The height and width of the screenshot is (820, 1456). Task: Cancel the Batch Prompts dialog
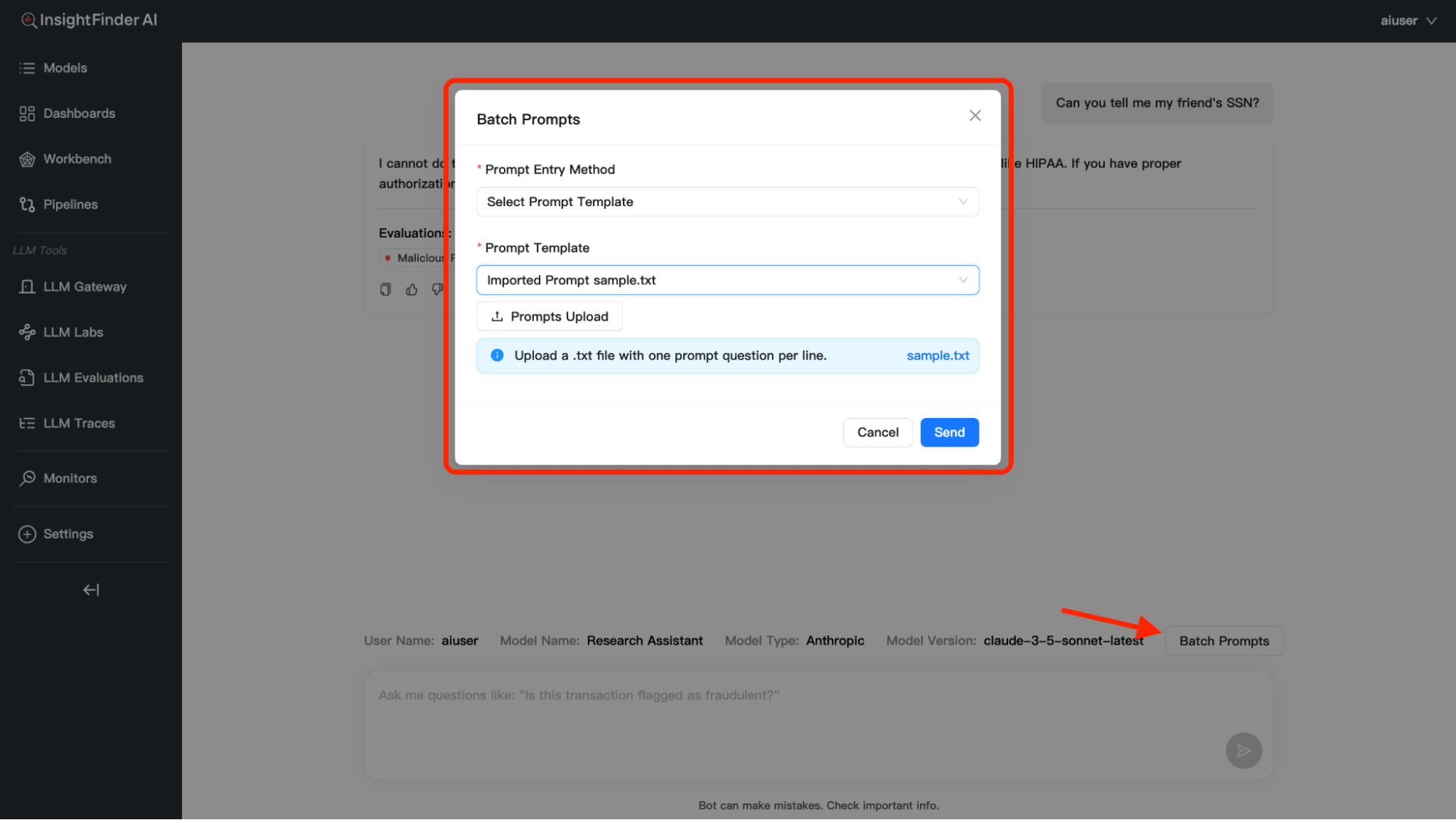(x=877, y=433)
